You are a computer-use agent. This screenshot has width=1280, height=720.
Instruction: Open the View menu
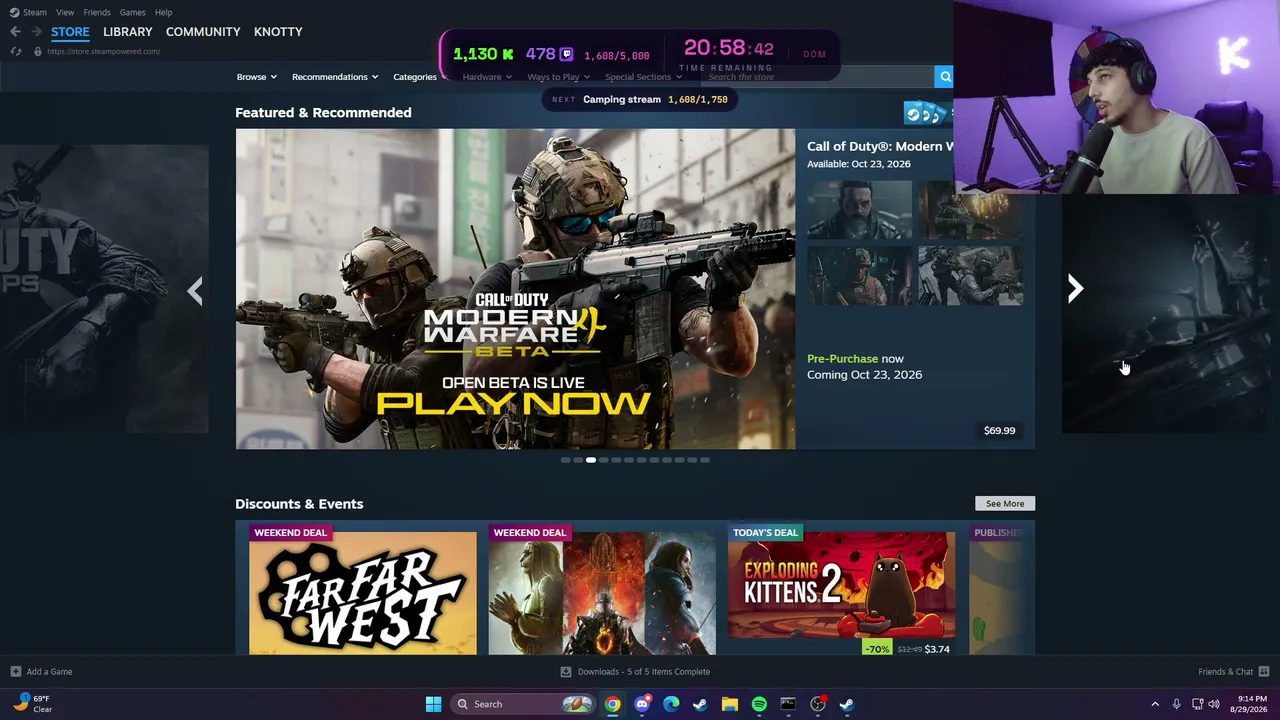[x=65, y=12]
